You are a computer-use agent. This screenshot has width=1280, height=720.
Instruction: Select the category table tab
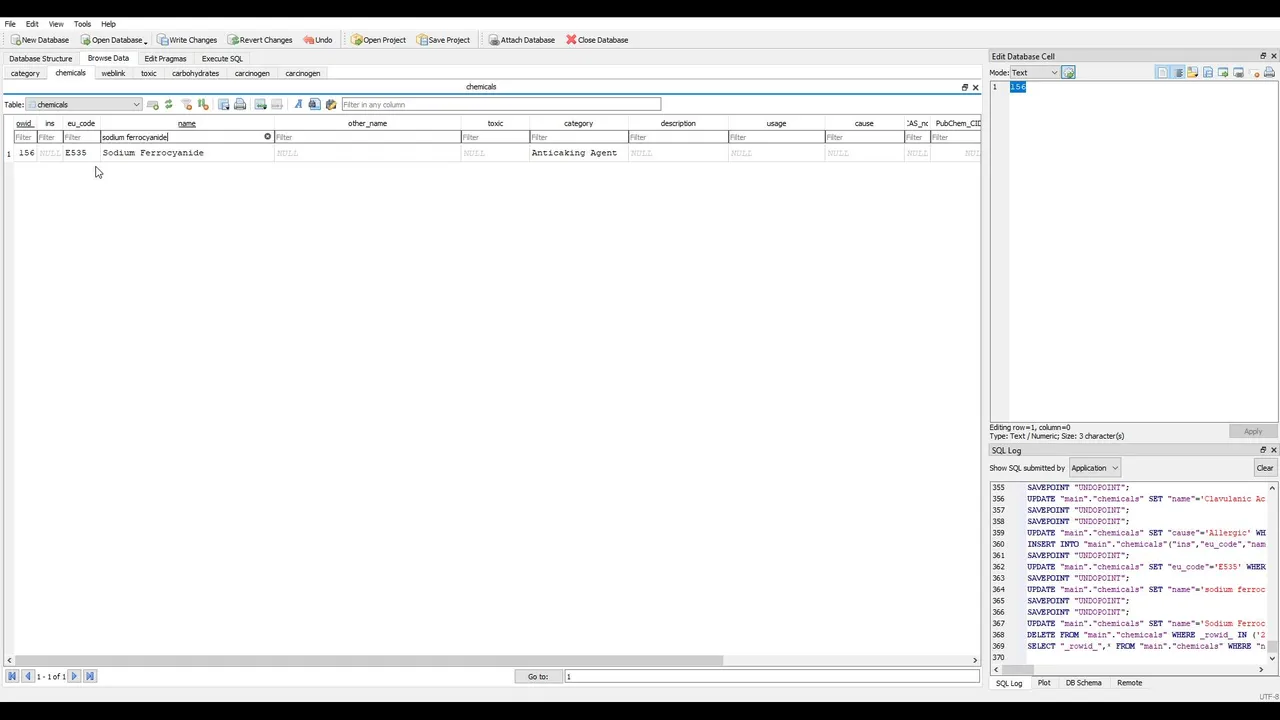click(x=25, y=73)
